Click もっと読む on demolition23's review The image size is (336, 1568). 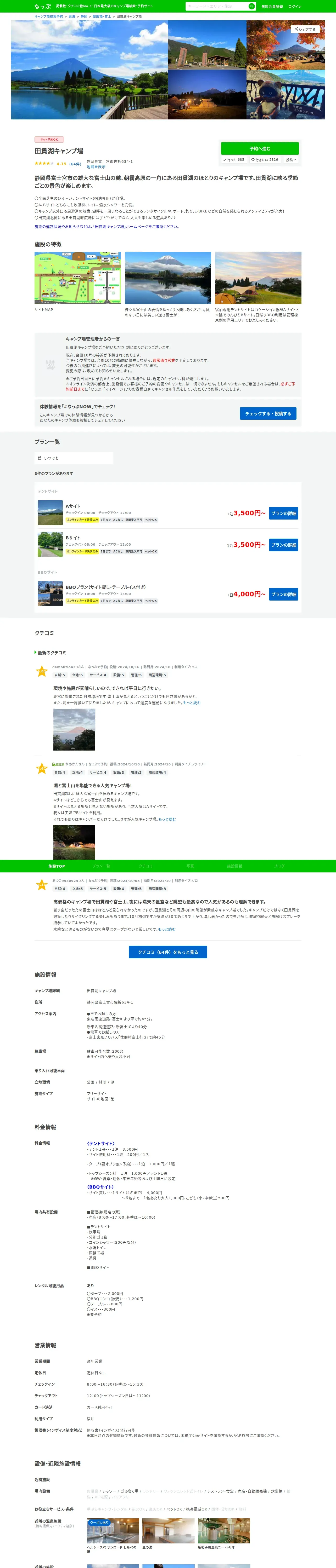click(x=192, y=702)
